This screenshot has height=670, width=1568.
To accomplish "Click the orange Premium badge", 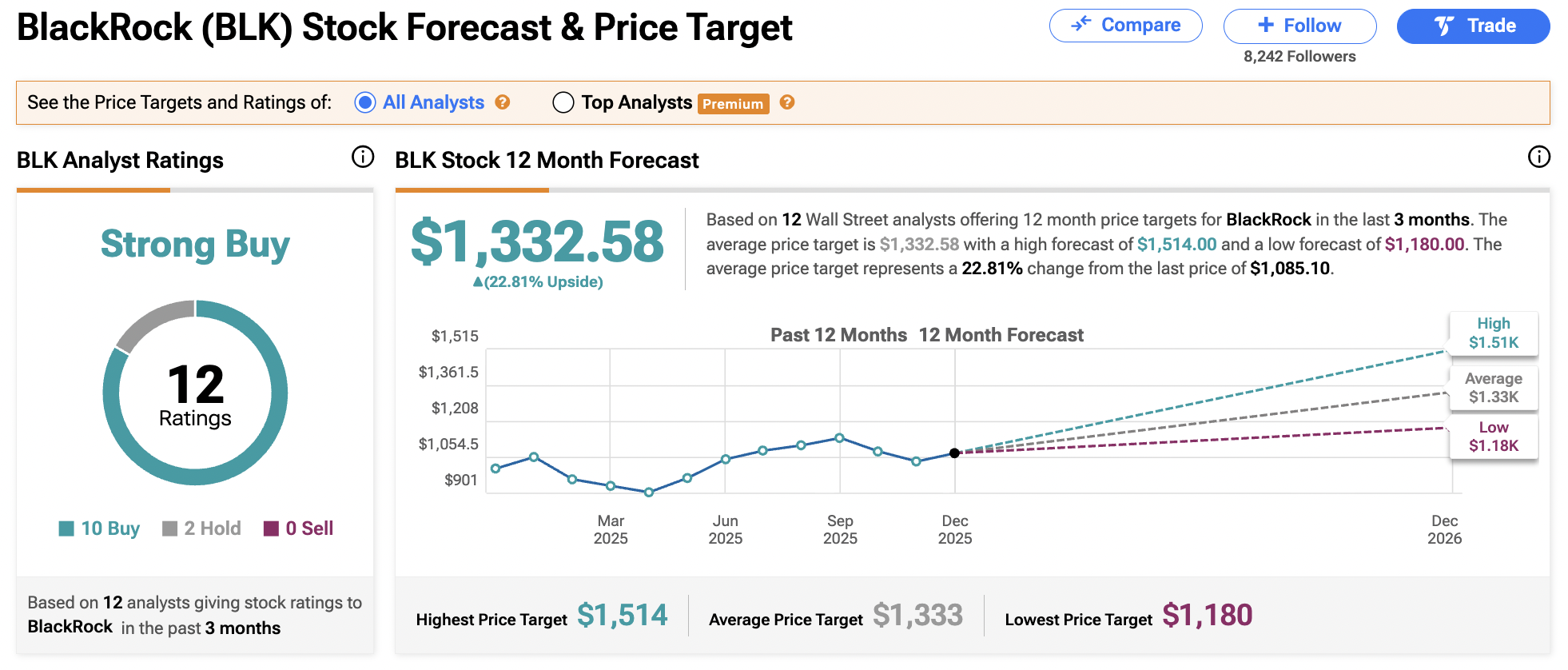I will pos(733,104).
